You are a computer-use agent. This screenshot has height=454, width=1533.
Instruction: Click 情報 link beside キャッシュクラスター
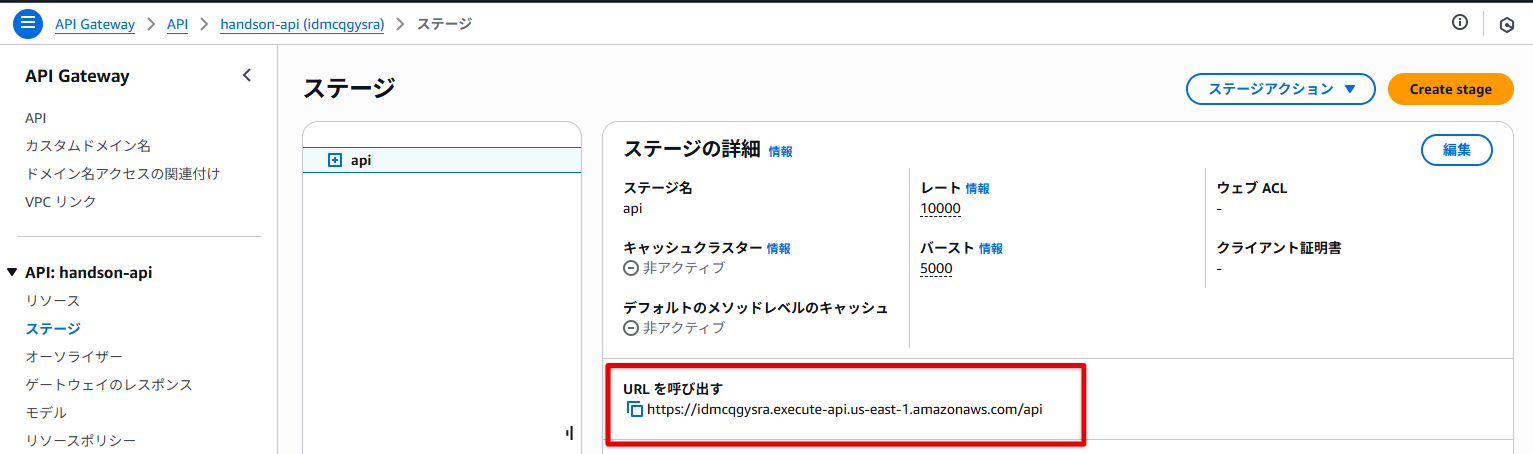point(779,249)
